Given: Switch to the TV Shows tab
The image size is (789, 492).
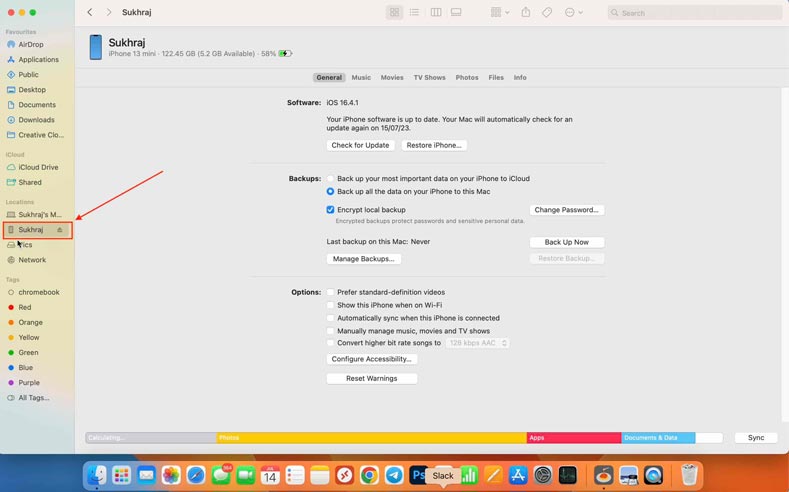Looking at the screenshot, I should point(429,77).
